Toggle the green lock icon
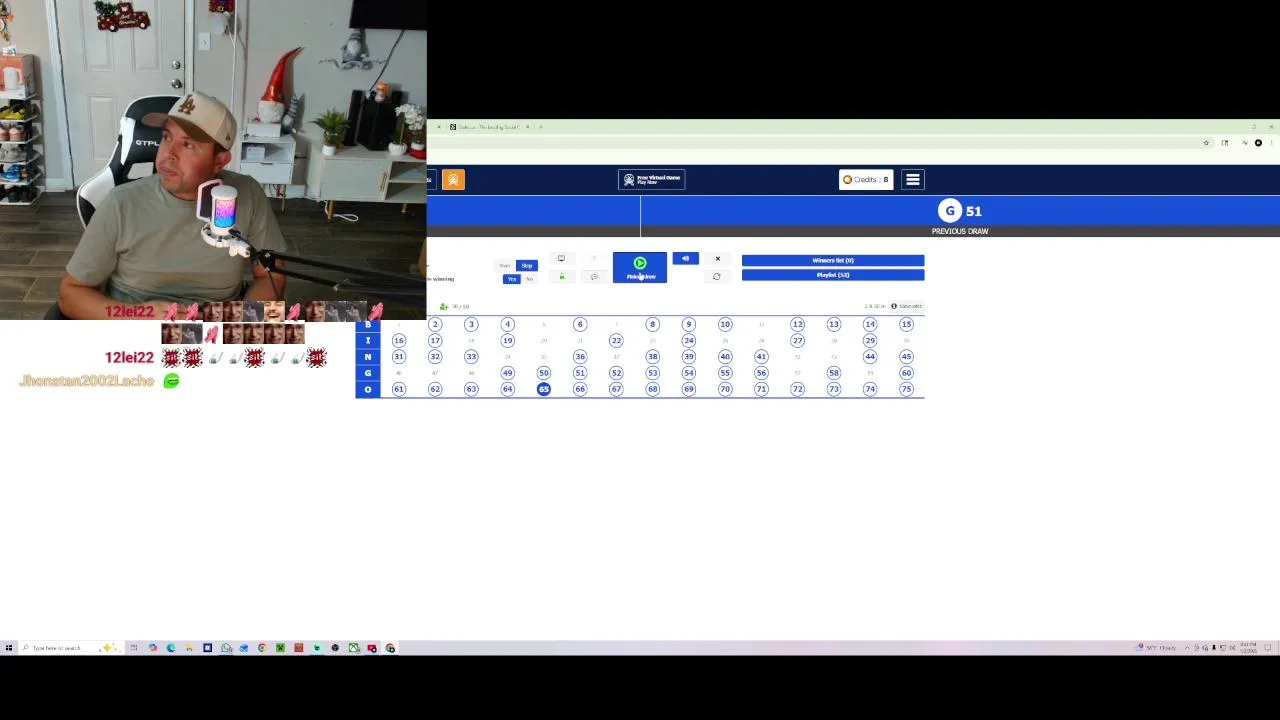The image size is (1280, 720). [x=561, y=277]
